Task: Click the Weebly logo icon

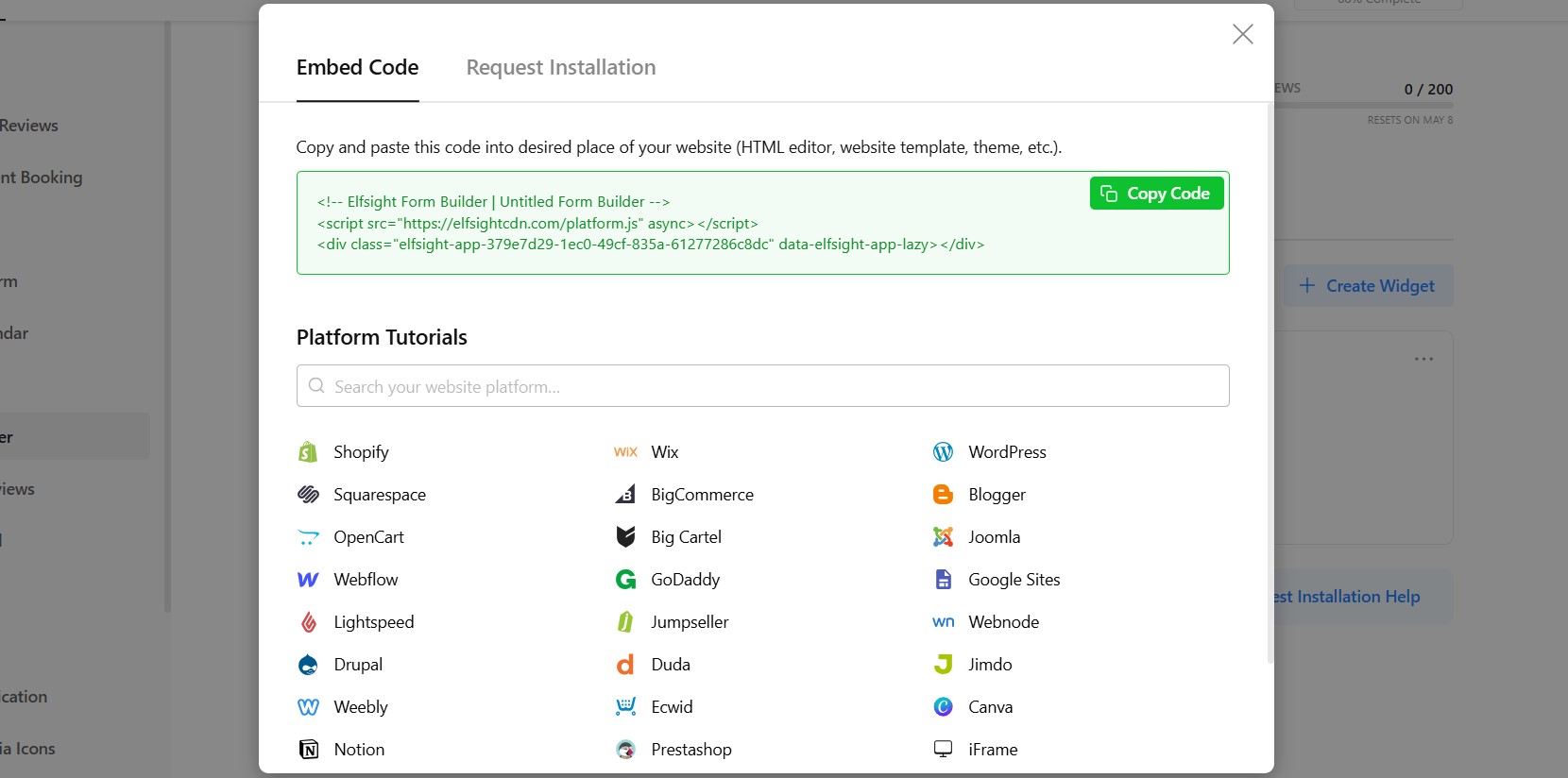Action: [308, 707]
